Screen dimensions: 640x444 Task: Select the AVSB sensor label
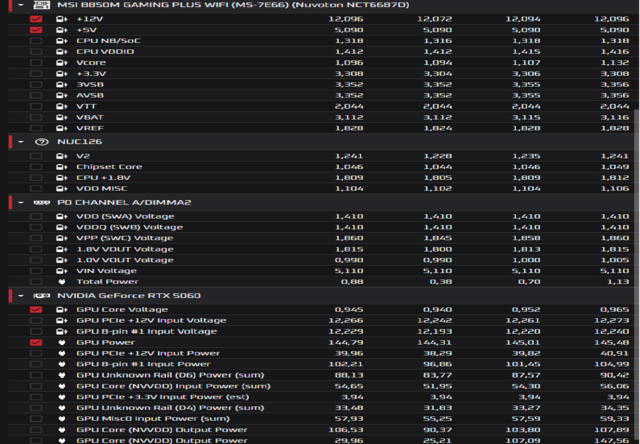(x=90, y=95)
